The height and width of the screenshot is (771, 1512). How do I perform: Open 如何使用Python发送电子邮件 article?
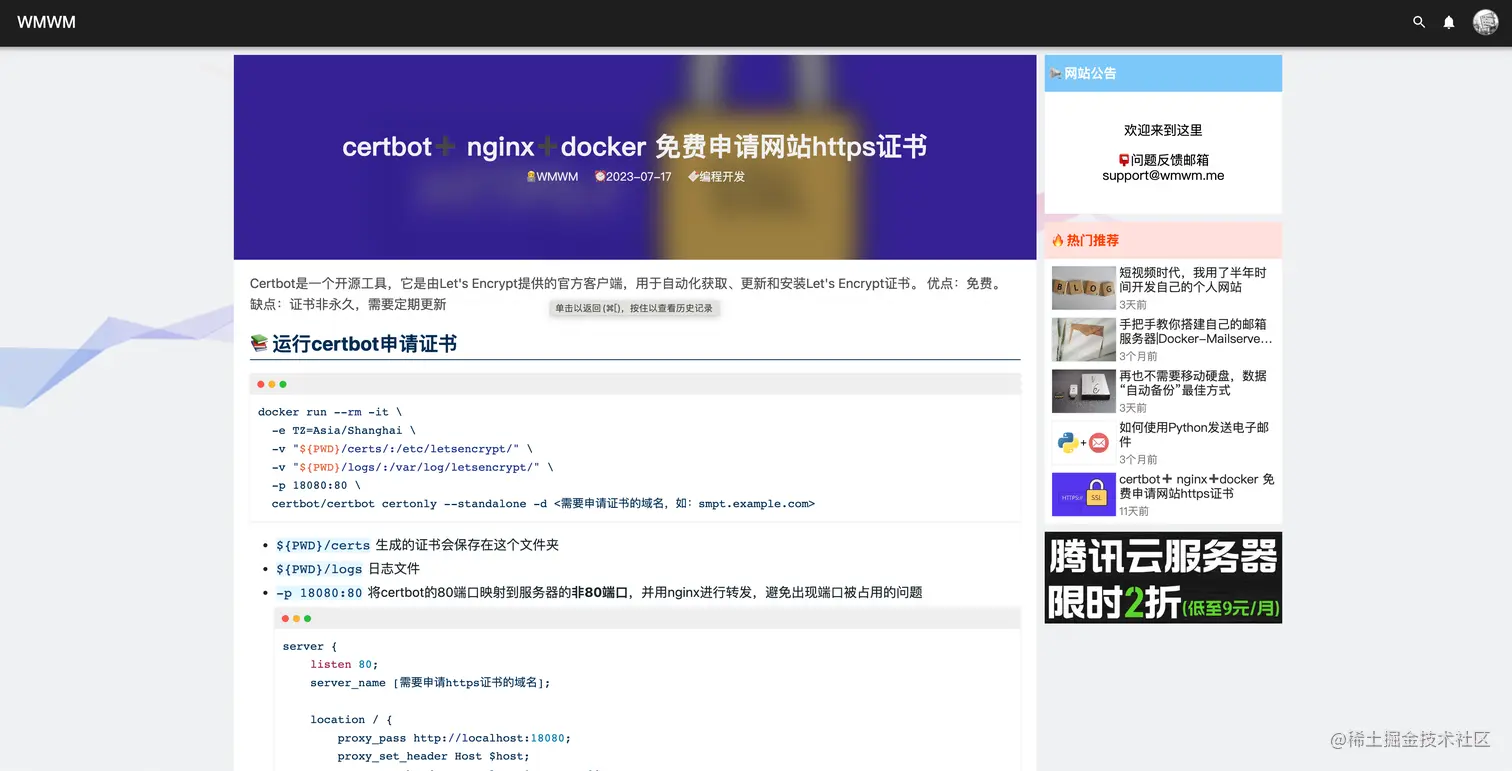point(1194,434)
